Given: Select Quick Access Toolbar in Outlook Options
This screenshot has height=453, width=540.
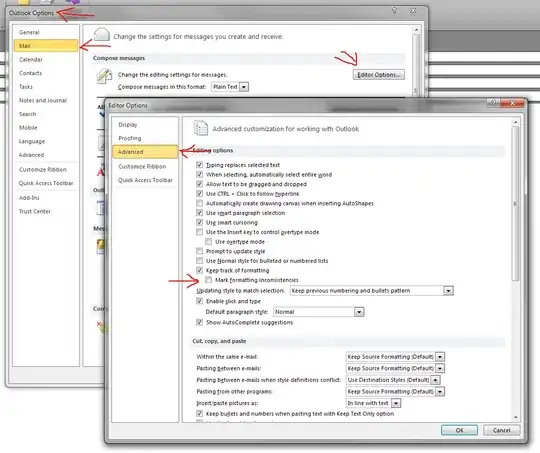Looking at the screenshot, I should tap(46, 183).
